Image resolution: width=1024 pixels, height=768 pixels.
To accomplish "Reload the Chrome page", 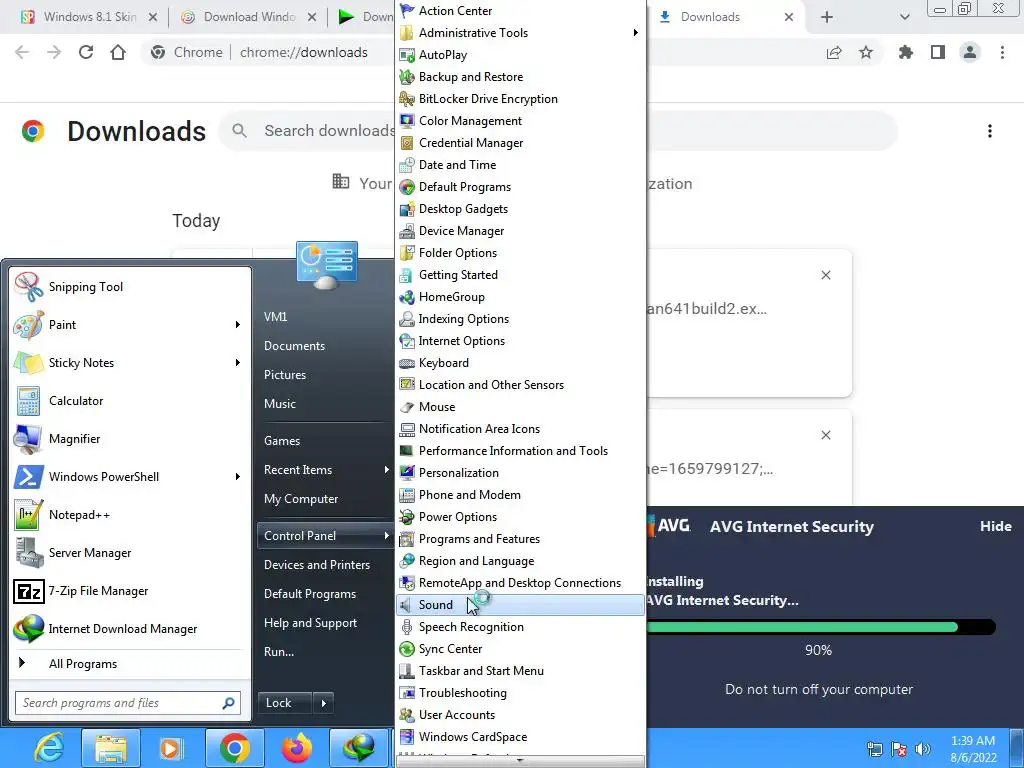I will tap(86, 52).
